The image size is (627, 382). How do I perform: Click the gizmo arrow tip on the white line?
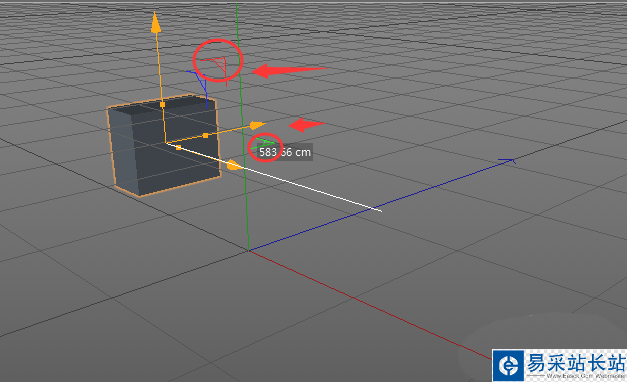point(235,165)
